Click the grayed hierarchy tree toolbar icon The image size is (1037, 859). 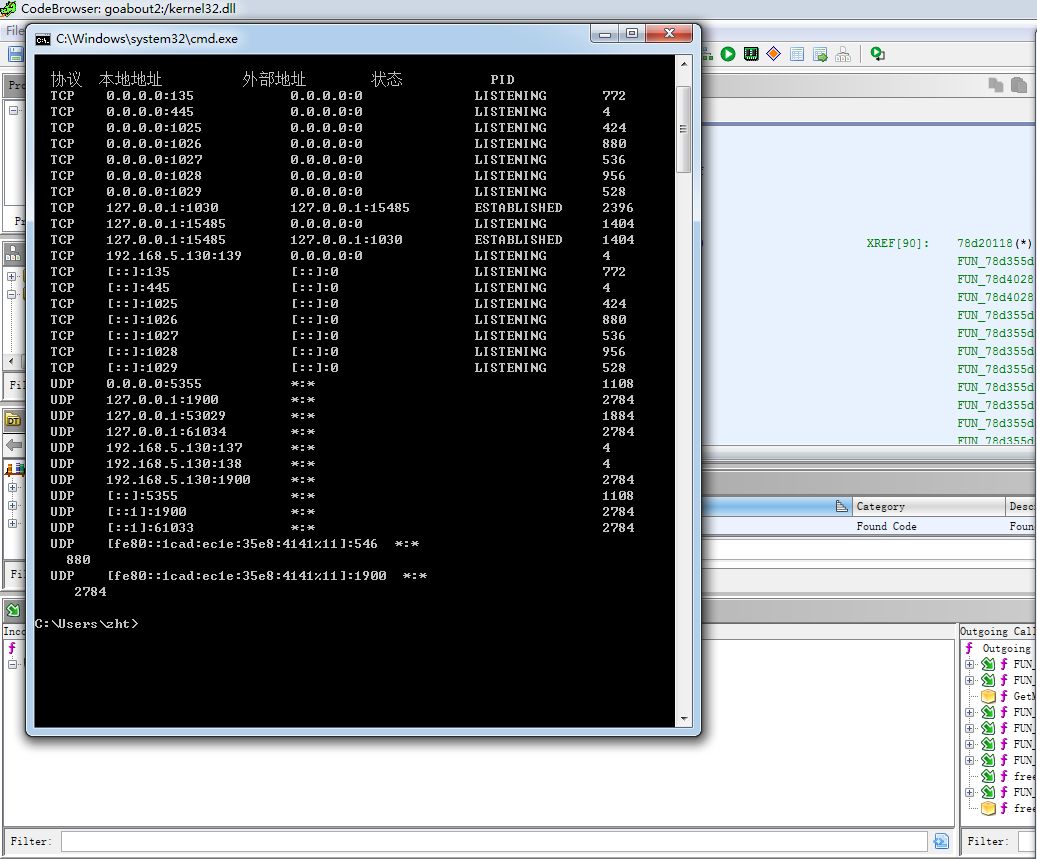tap(843, 54)
